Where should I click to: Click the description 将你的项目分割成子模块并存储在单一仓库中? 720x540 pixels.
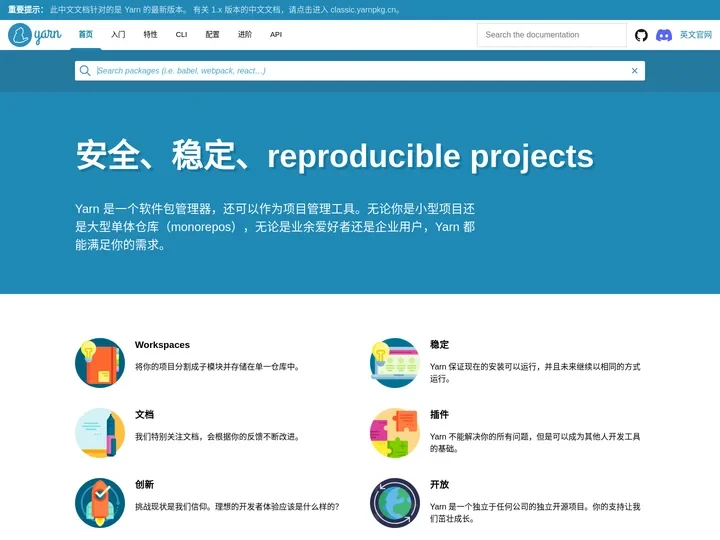(218, 367)
